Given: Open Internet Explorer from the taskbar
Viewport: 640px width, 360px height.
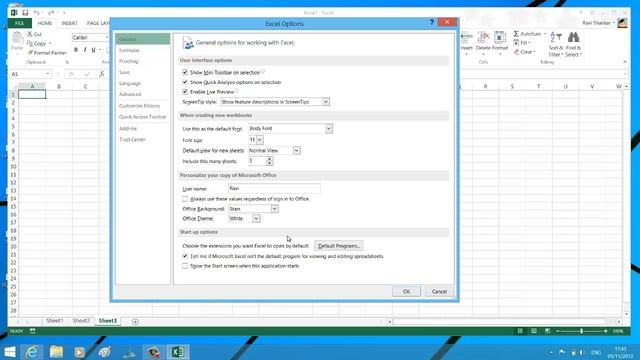Looking at the screenshot, I should (x=31, y=352).
